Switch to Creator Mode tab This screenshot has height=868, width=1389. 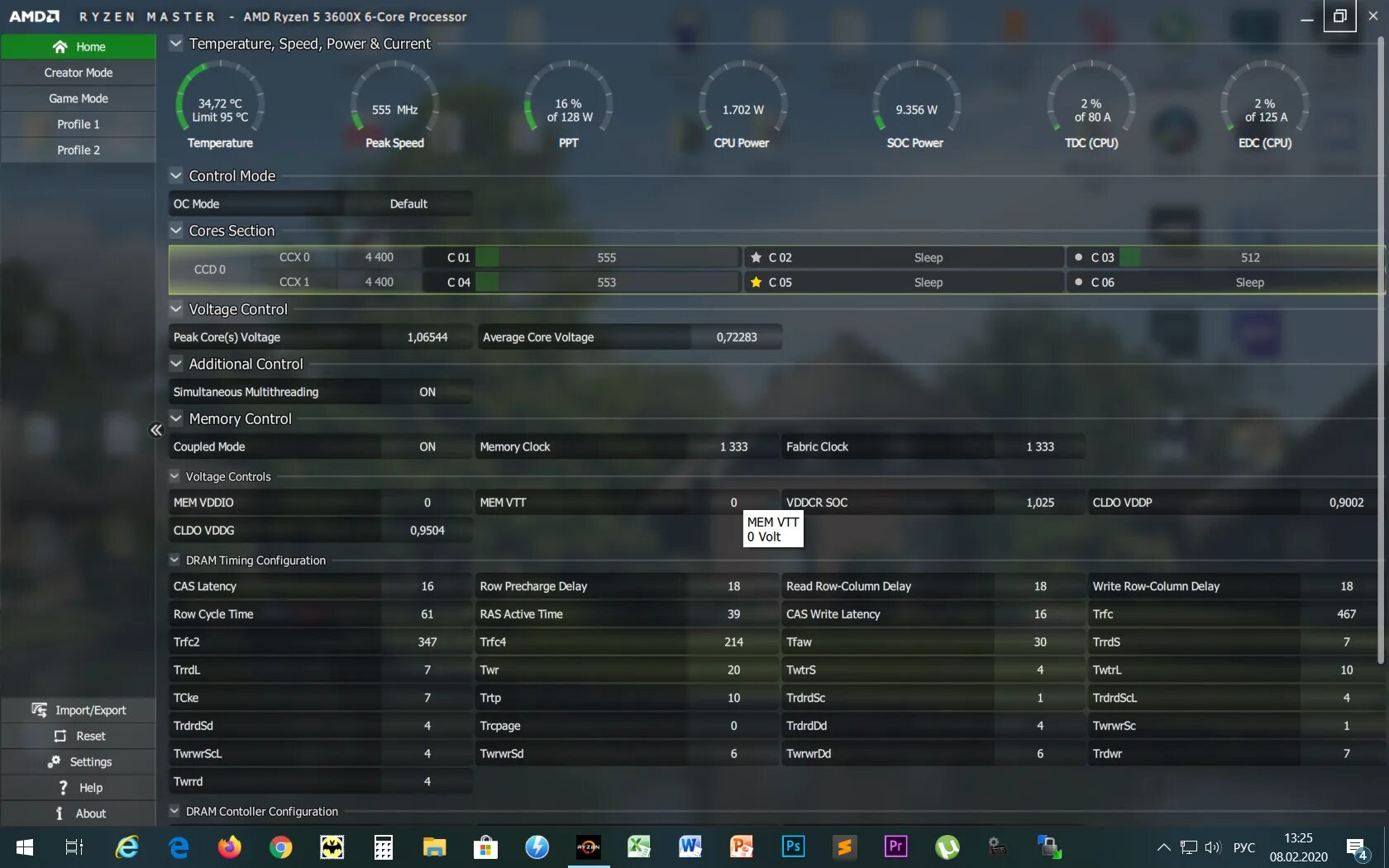click(x=79, y=73)
